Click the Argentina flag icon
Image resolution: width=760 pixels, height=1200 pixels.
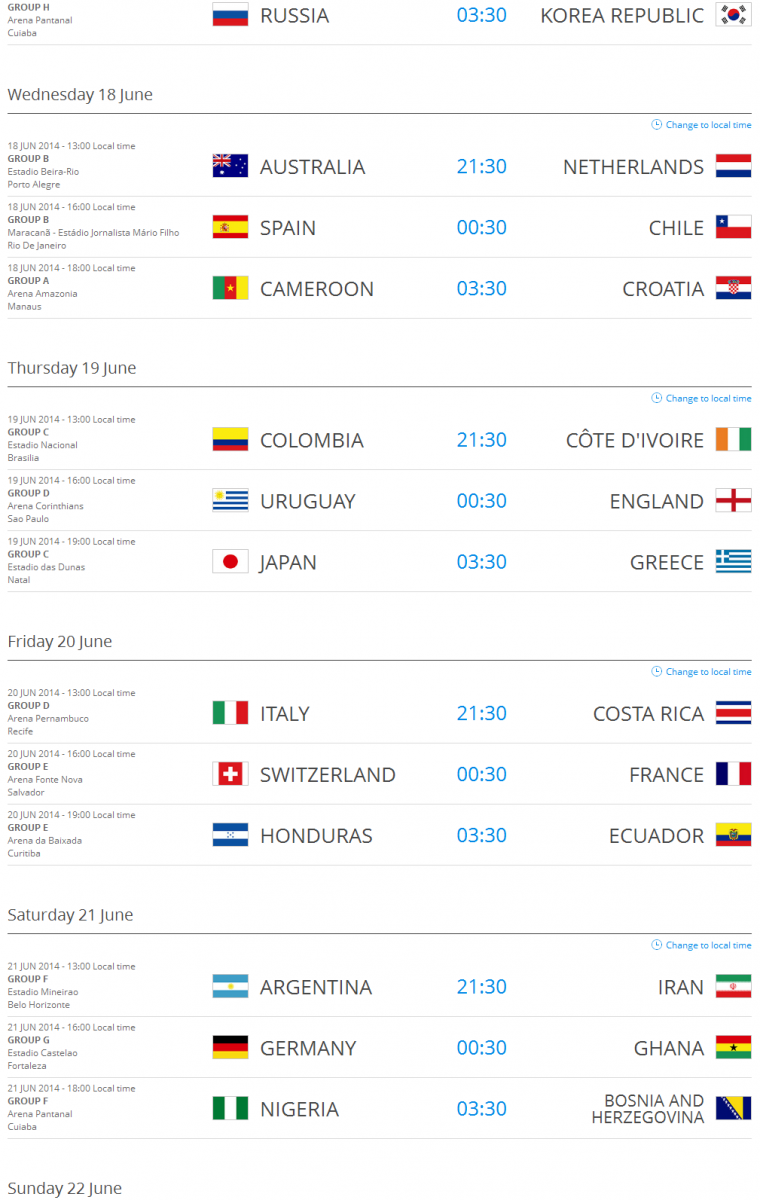(x=229, y=986)
